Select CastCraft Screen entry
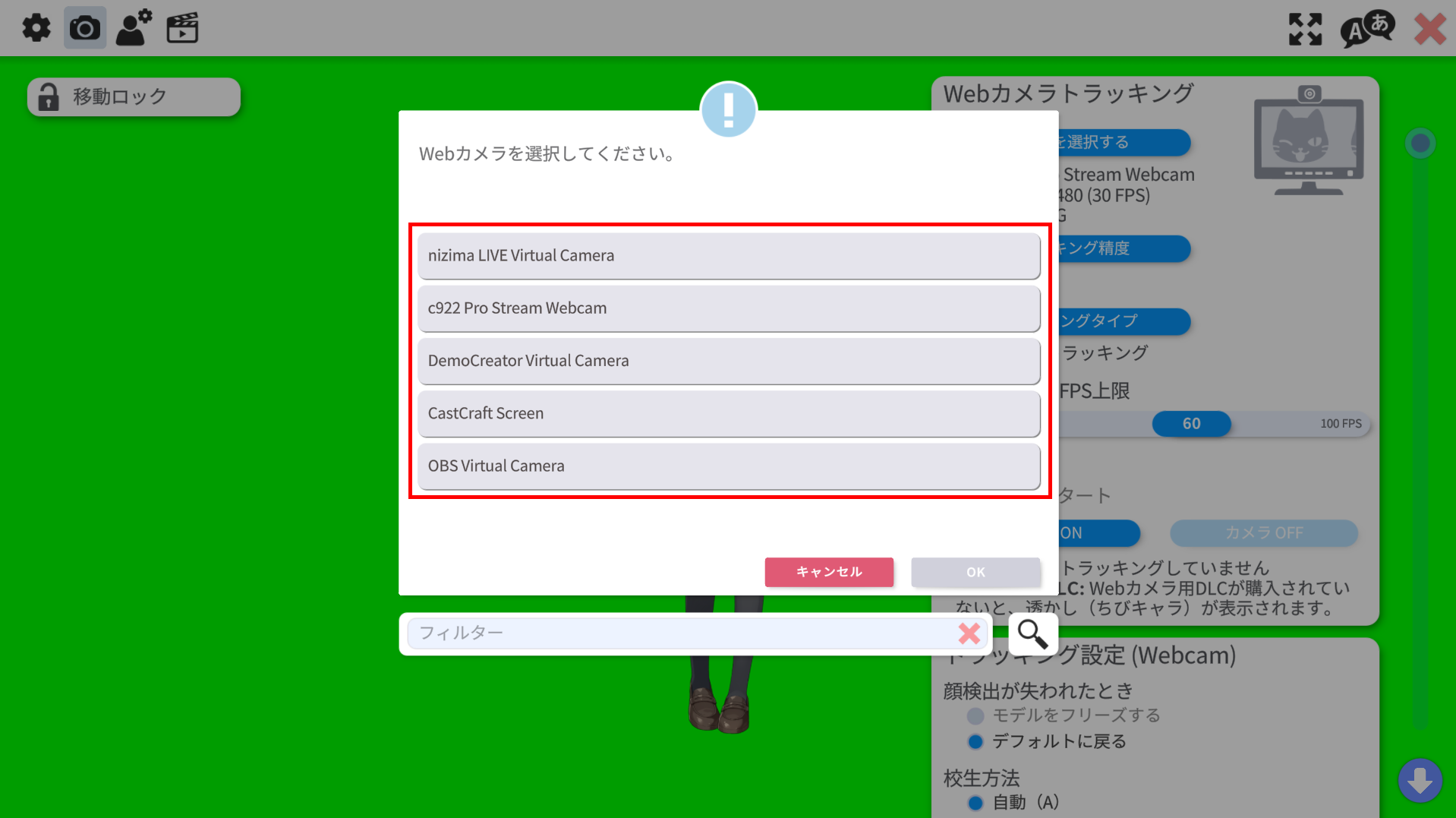This screenshot has width=1456, height=818. [729, 413]
